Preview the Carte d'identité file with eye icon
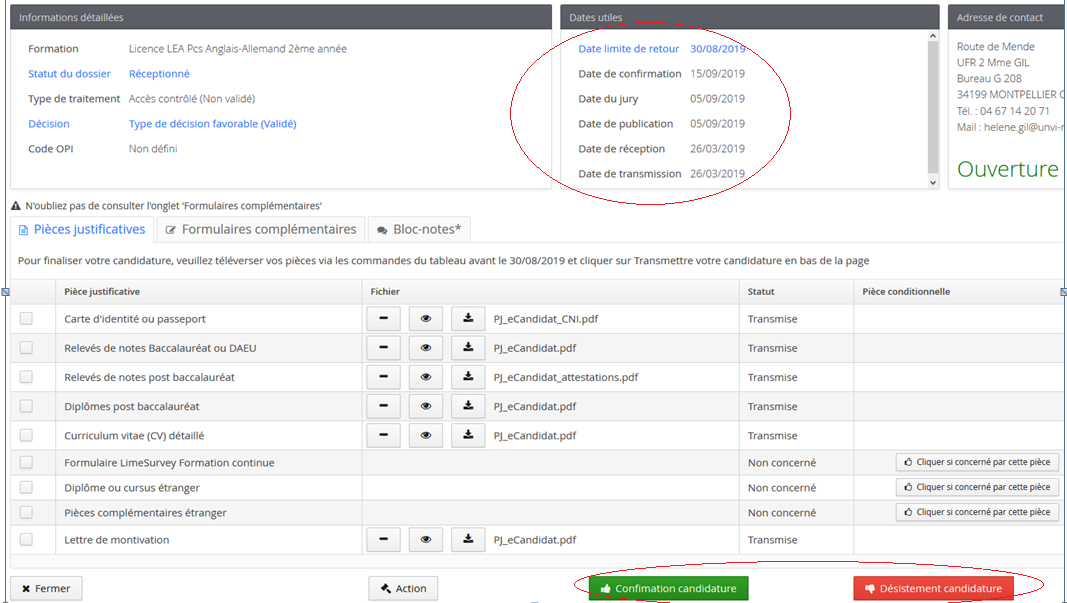Viewport: 1067px width, 603px height. (x=426, y=319)
